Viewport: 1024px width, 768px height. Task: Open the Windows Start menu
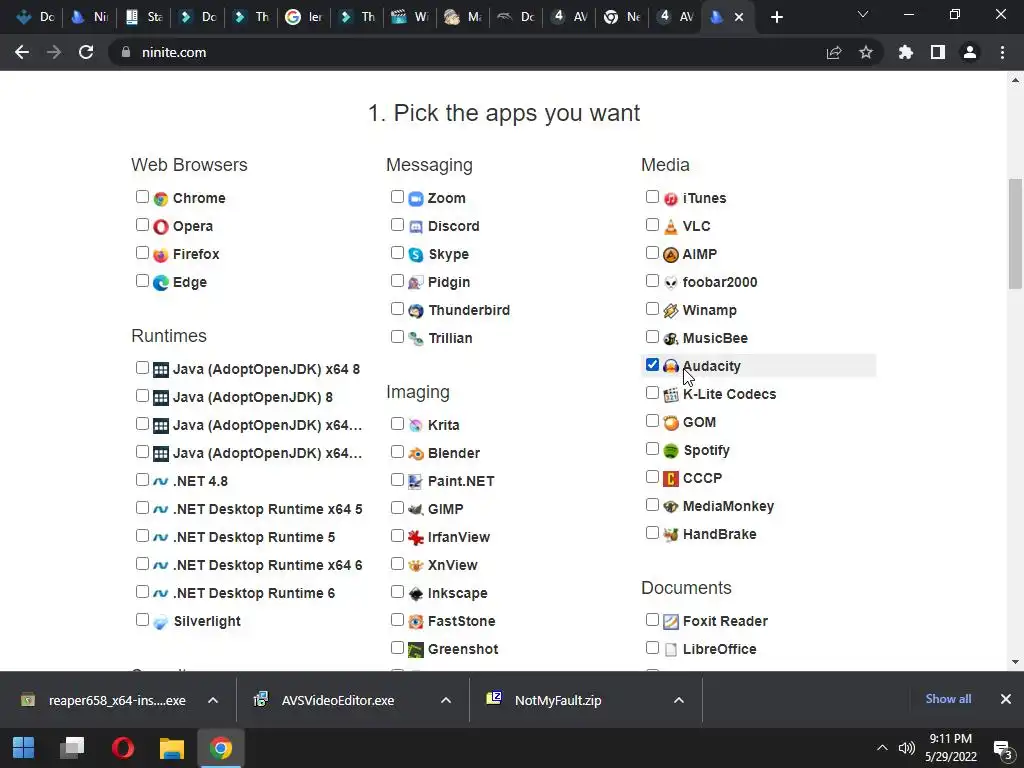(x=24, y=748)
